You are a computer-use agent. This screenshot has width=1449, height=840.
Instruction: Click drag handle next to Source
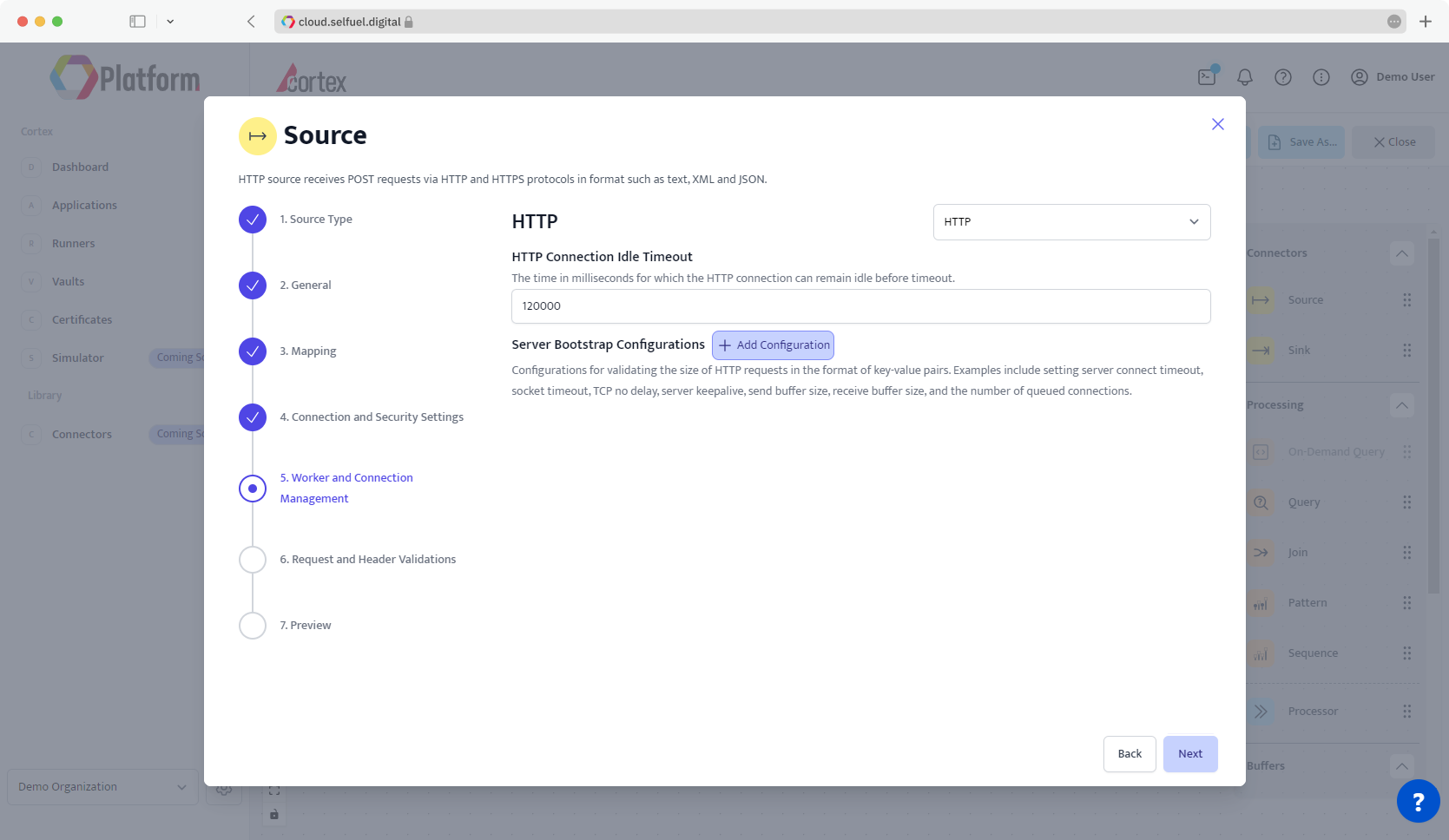[x=1406, y=300]
